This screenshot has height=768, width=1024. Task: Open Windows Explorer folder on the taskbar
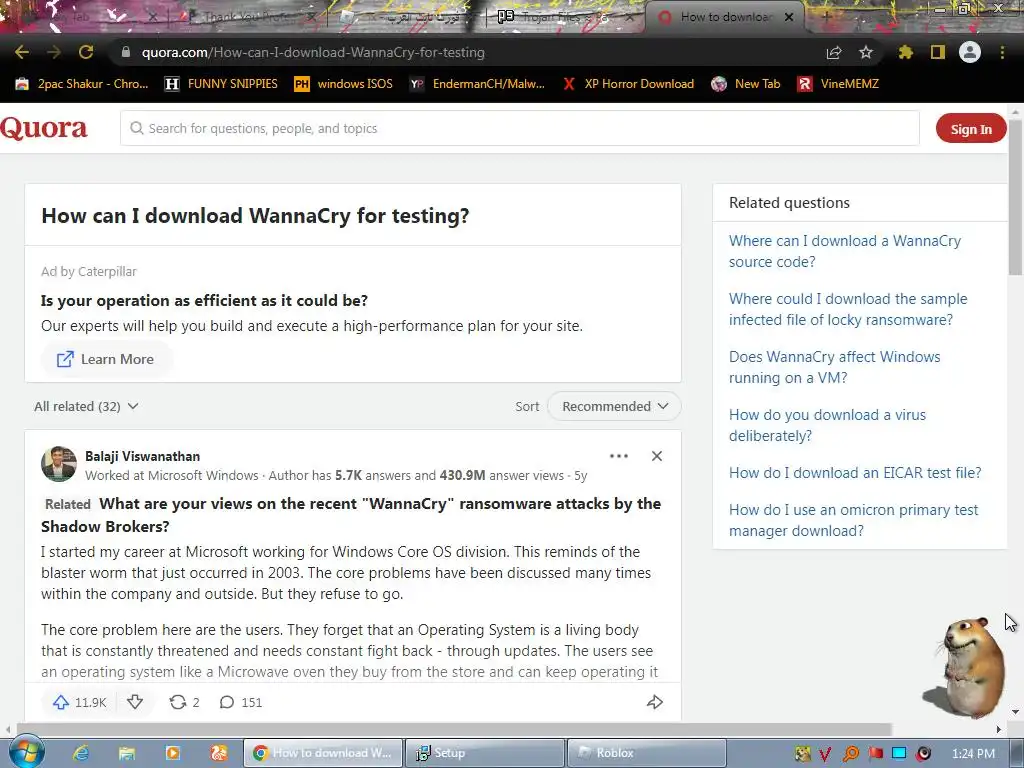(x=126, y=753)
